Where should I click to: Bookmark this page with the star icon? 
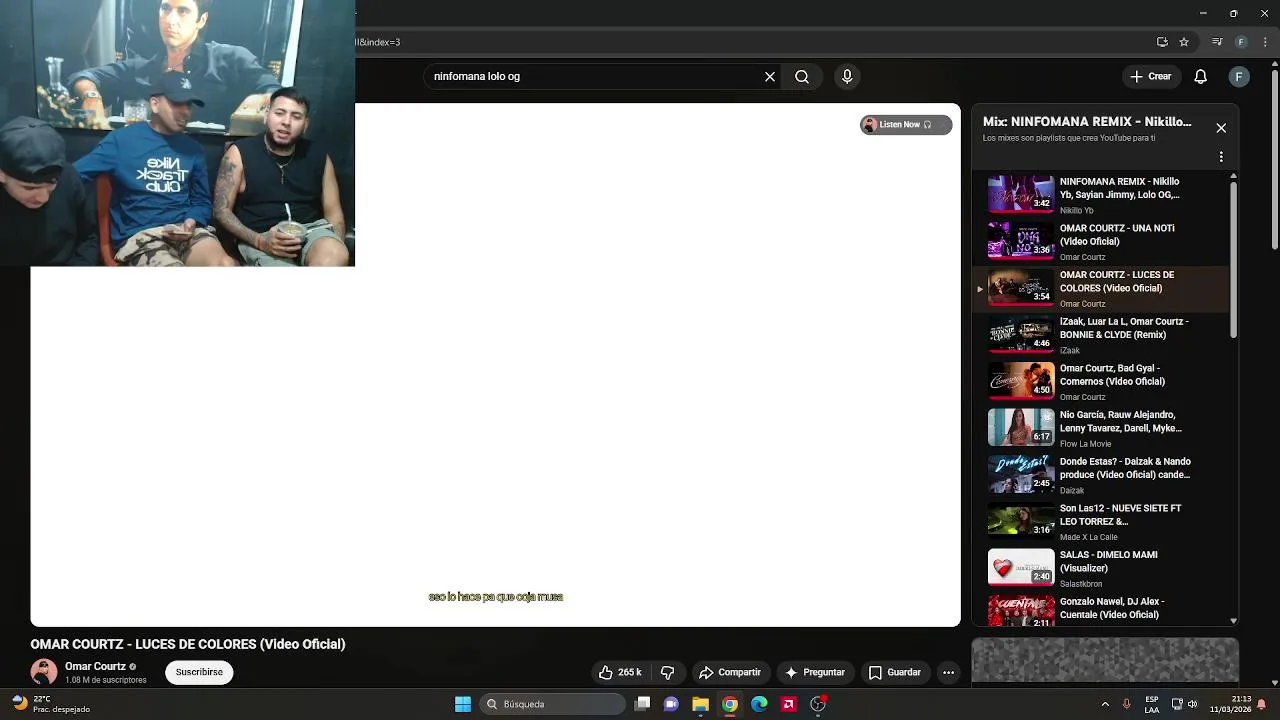[1184, 42]
